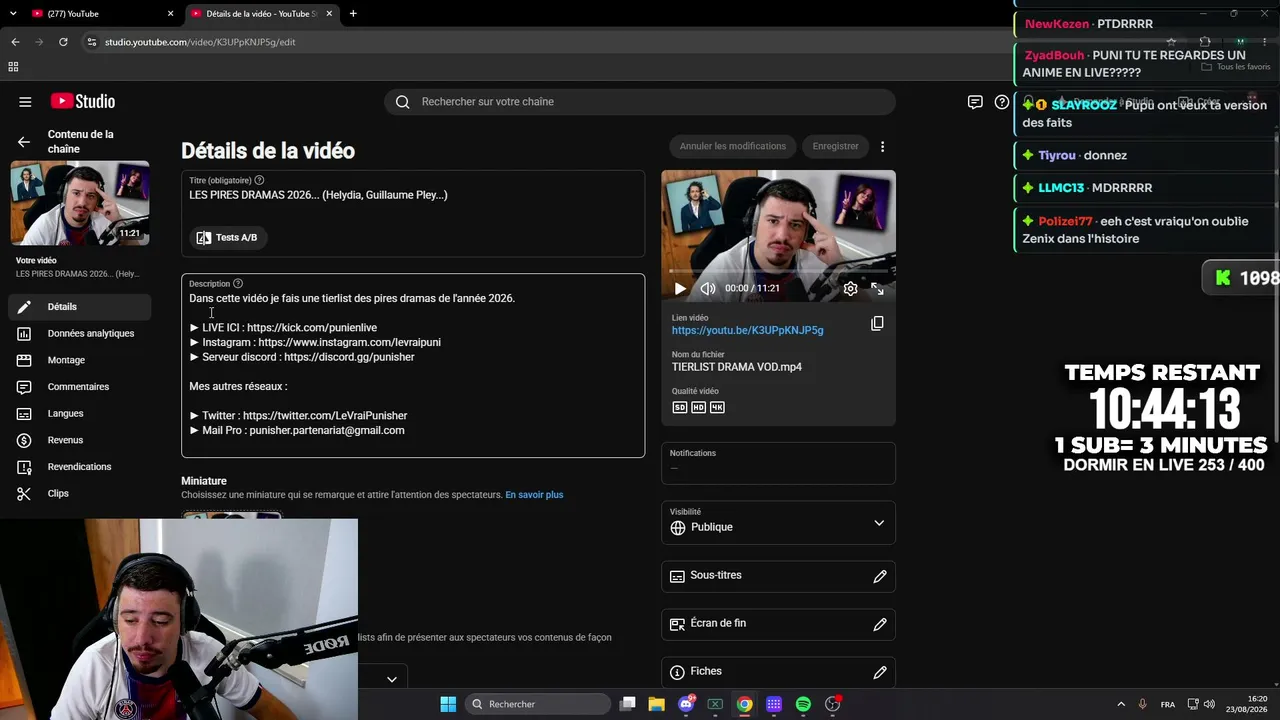Click the Enregistrer button
Screen dimensions: 1280x720
[836, 146]
